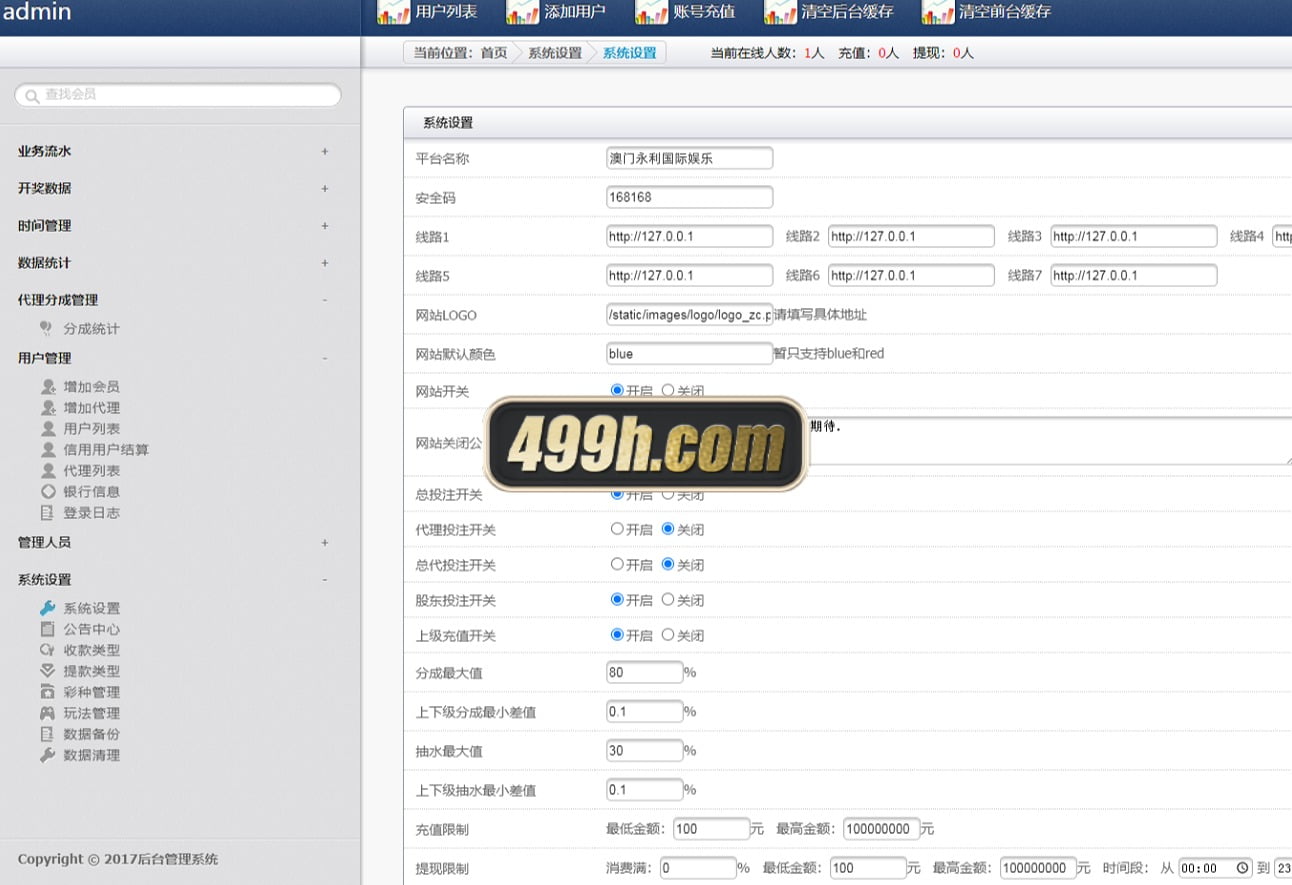The height and width of the screenshot is (885, 1292).
Task: Open 银行信息 from sidebar
Action: [x=92, y=491]
